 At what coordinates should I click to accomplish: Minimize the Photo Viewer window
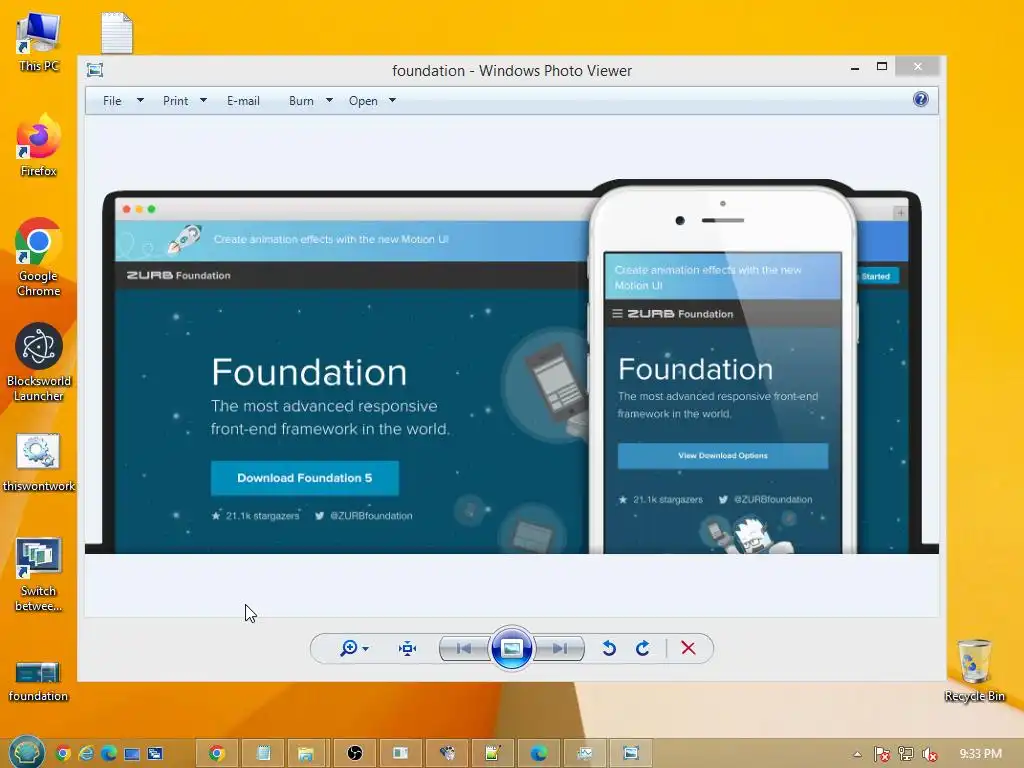(855, 67)
